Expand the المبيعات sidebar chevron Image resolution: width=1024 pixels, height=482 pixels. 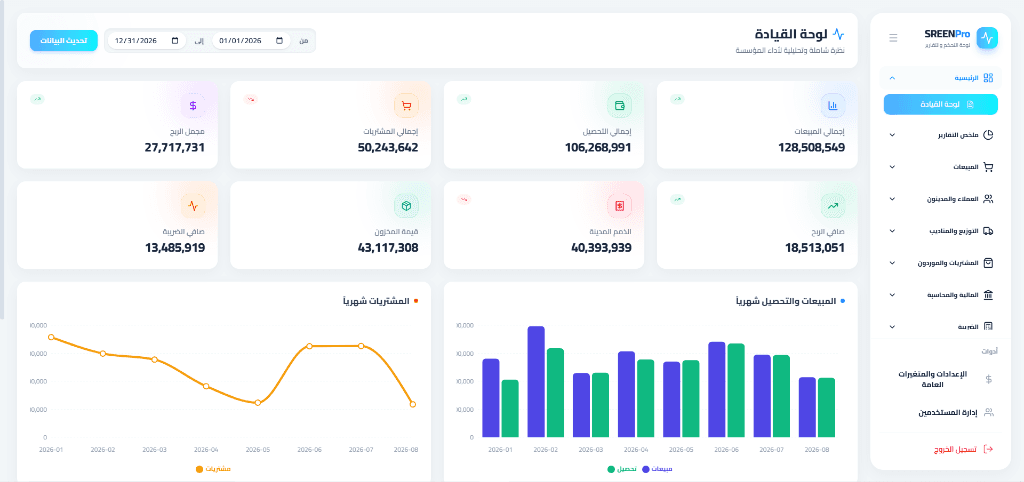pyautogui.click(x=893, y=167)
